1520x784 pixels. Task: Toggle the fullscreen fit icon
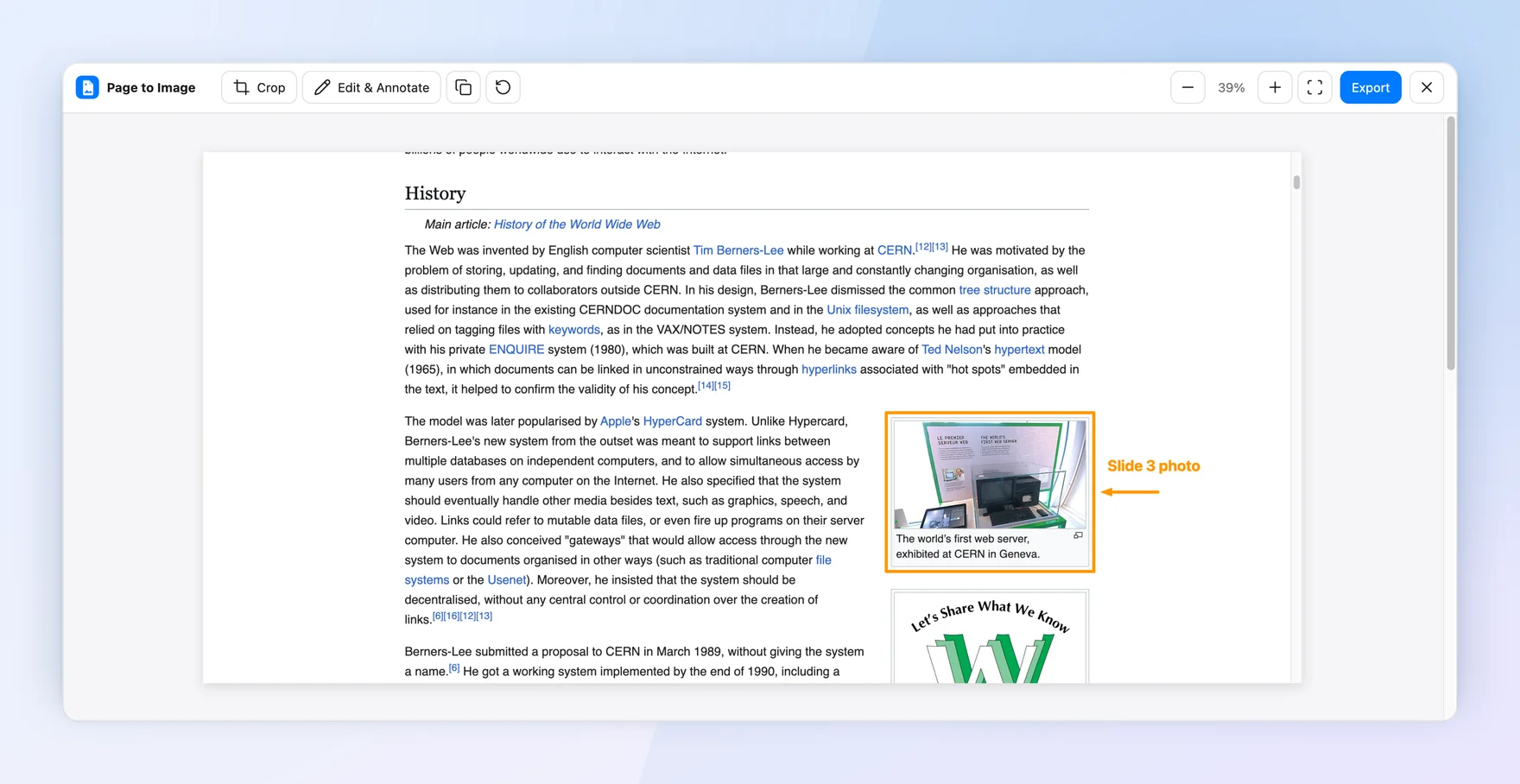click(x=1314, y=87)
